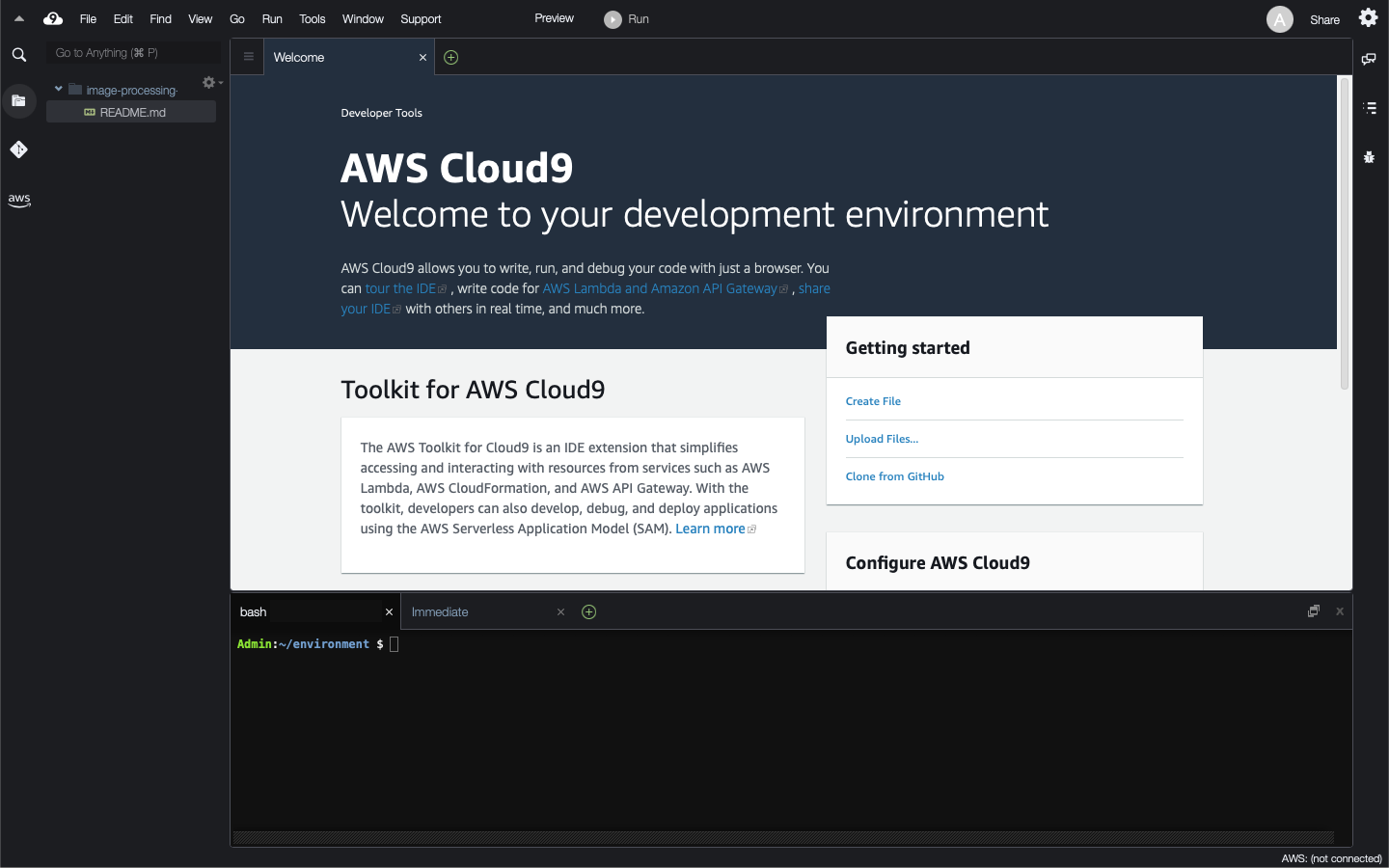This screenshot has width=1389, height=868.
Task: Collapse the image-processing folder
Action: (59, 89)
